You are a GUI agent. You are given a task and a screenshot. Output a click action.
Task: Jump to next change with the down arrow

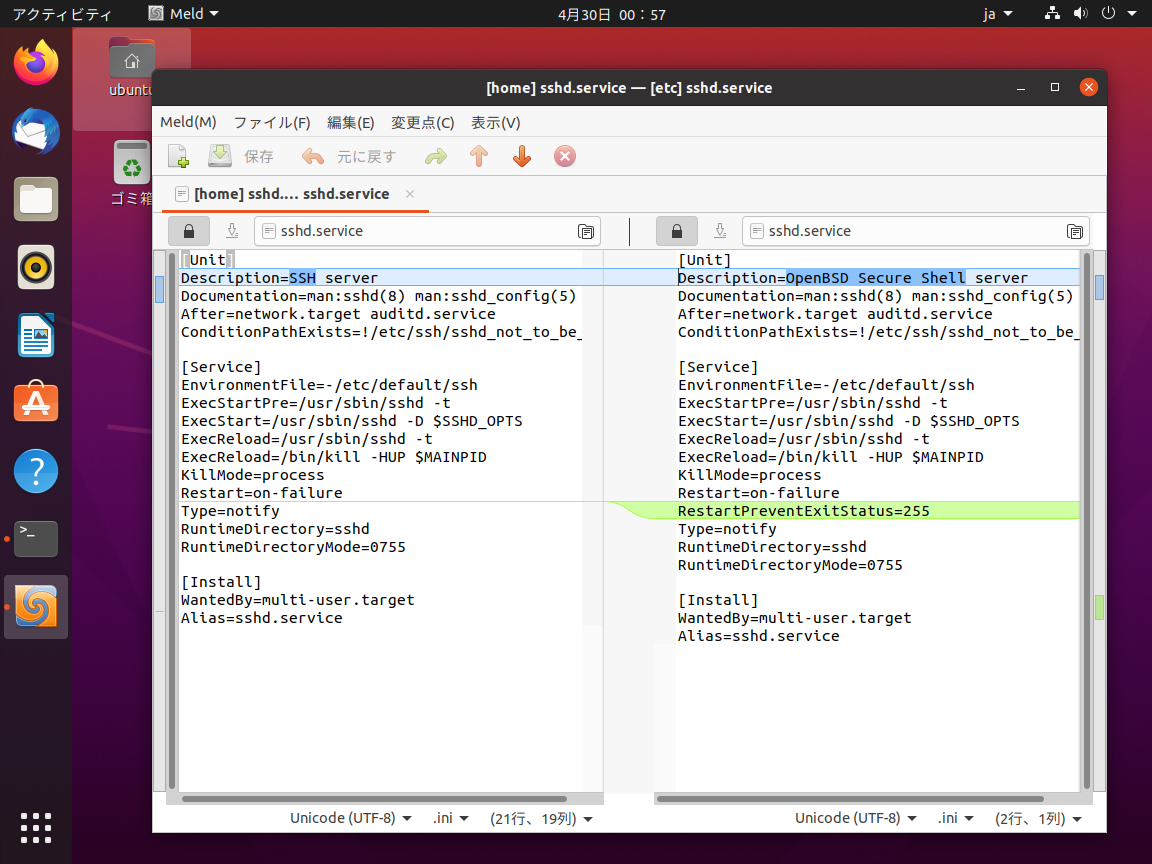(521, 156)
